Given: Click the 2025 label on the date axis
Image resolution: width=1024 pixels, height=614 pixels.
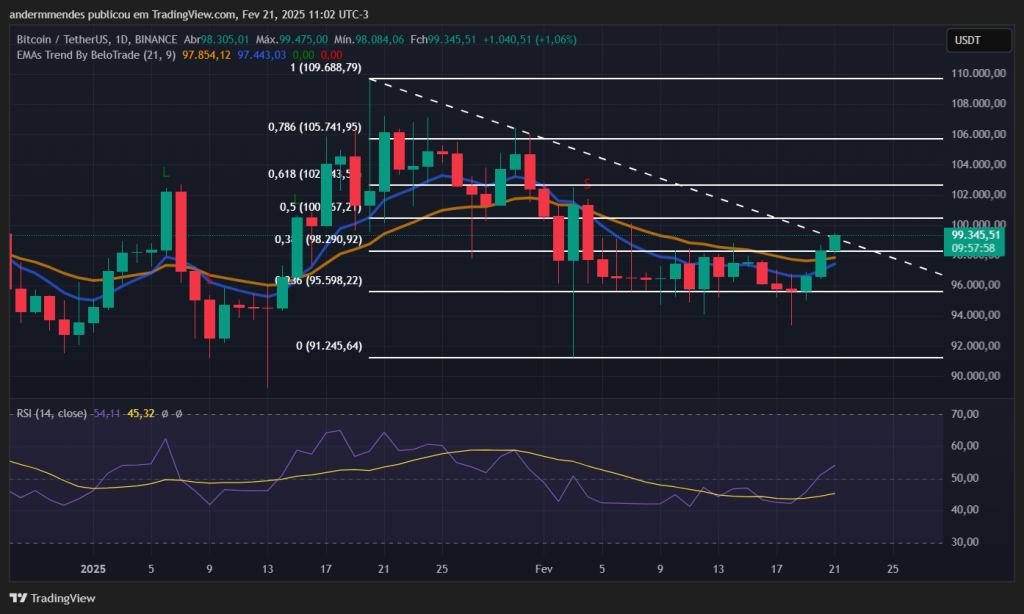Looking at the screenshot, I should point(93,569).
